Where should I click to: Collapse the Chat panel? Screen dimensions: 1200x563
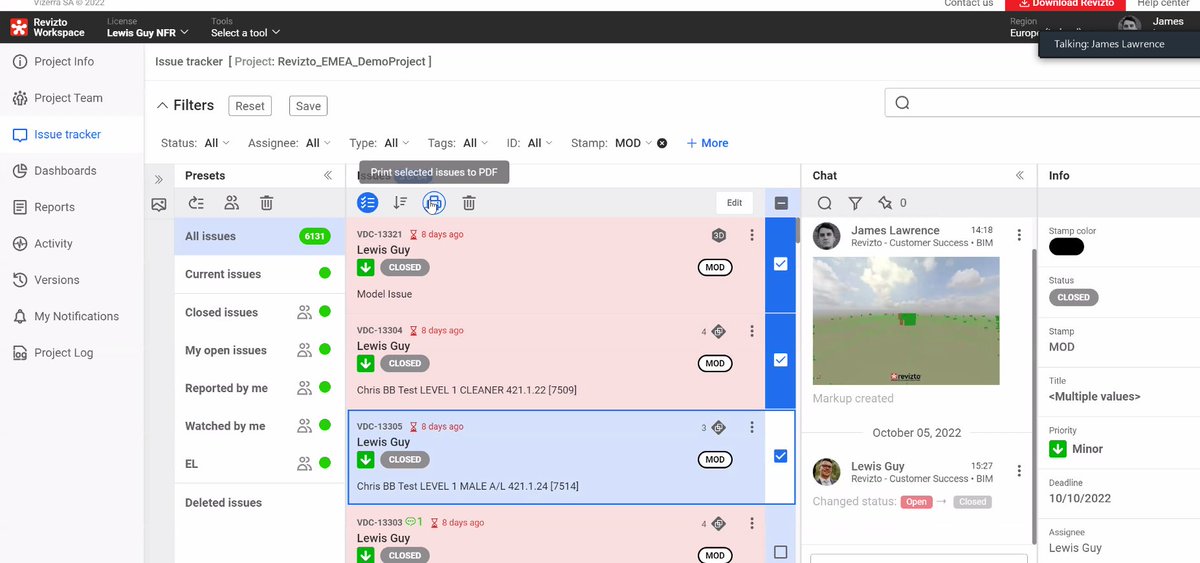[1020, 175]
